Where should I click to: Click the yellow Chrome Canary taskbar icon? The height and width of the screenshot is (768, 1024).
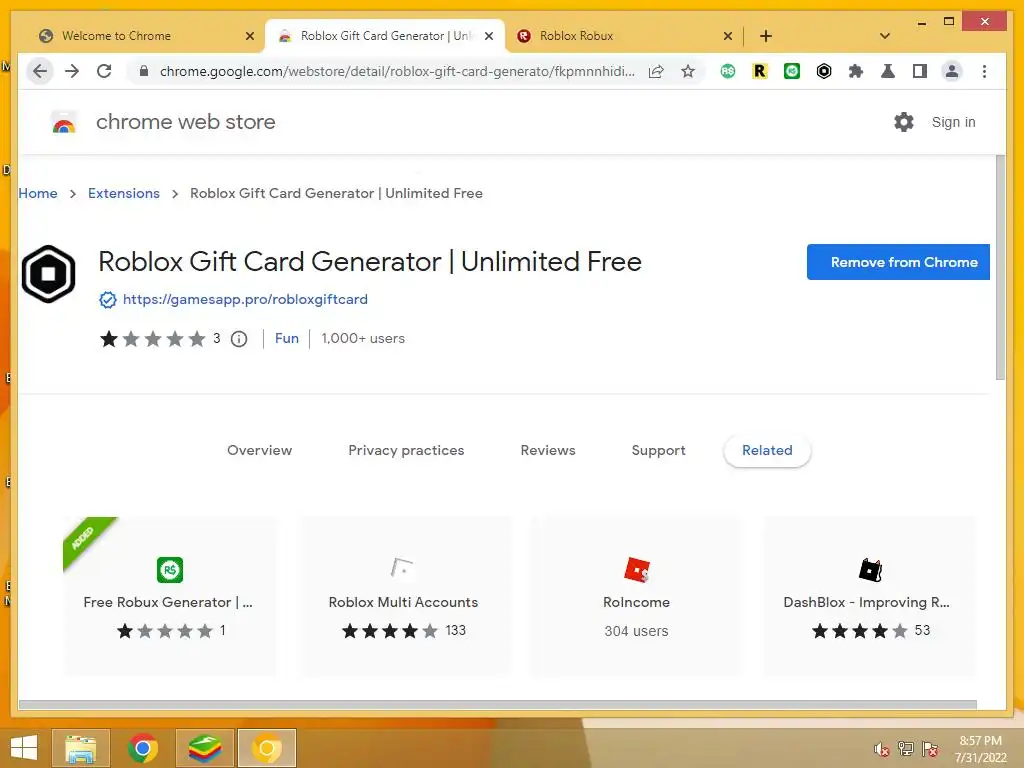pyautogui.click(x=267, y=748)
